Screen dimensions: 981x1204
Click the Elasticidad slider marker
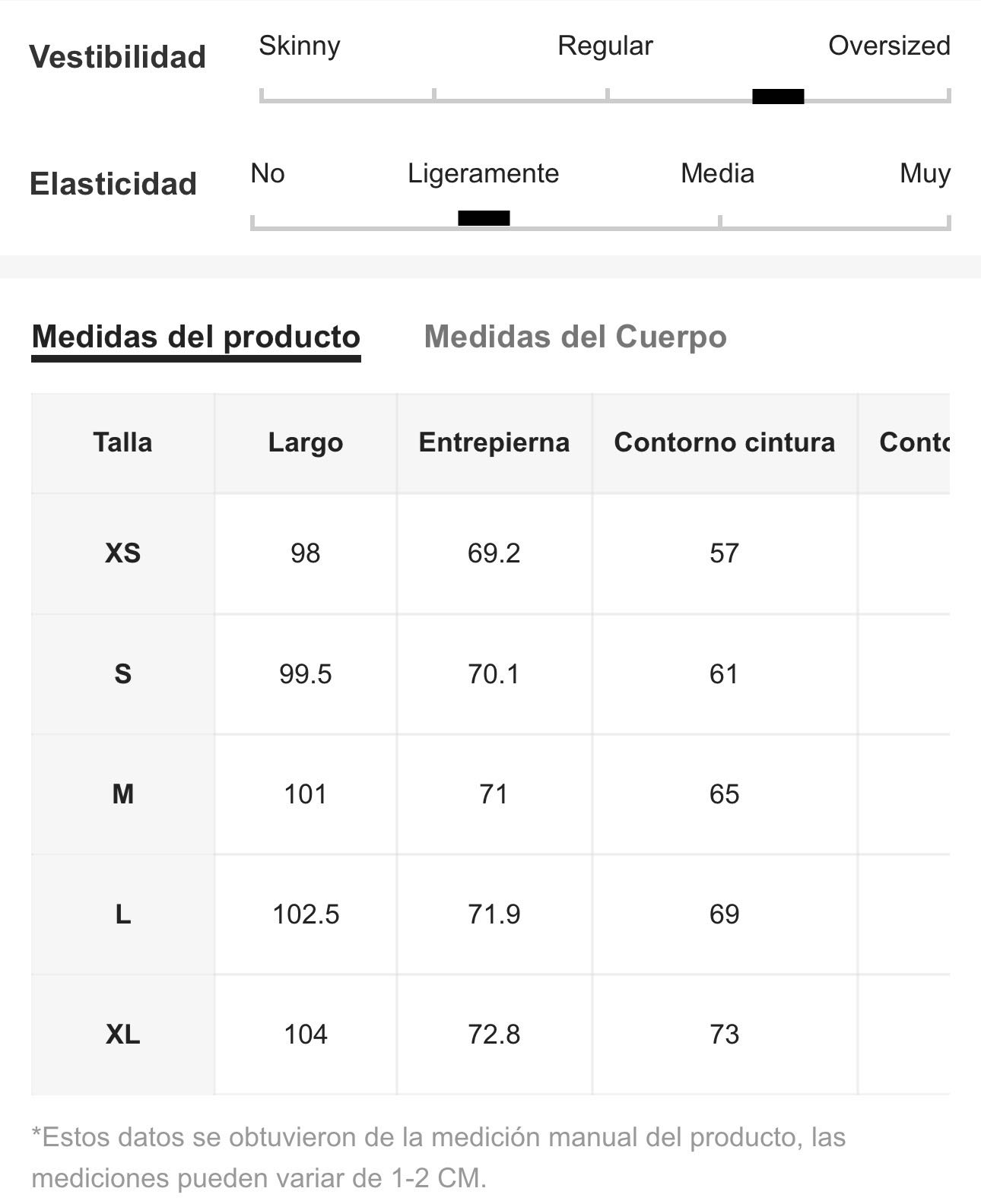(x=484, y=218)
